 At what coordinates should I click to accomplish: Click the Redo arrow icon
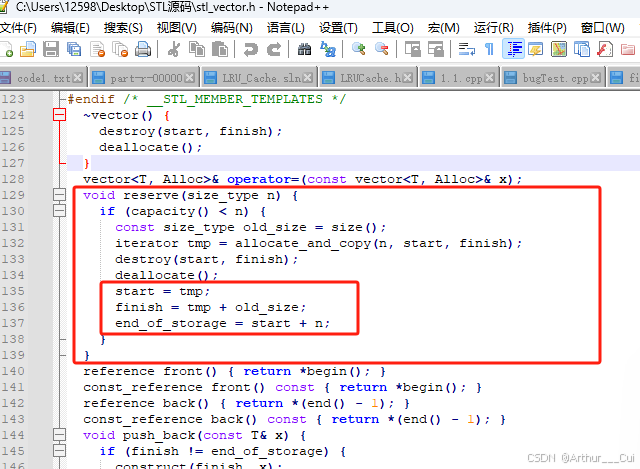click(274, 49)
